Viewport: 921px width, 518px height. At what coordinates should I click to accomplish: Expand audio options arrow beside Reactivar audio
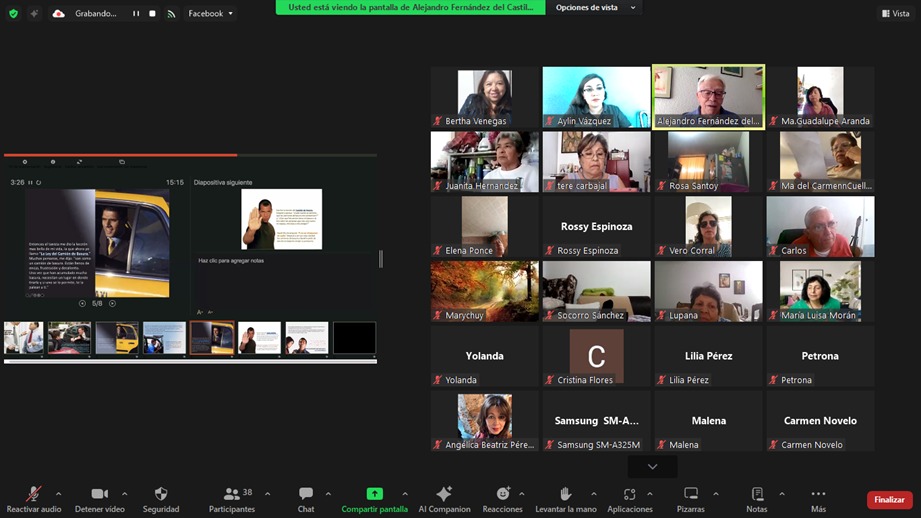(x=58, y=494)
